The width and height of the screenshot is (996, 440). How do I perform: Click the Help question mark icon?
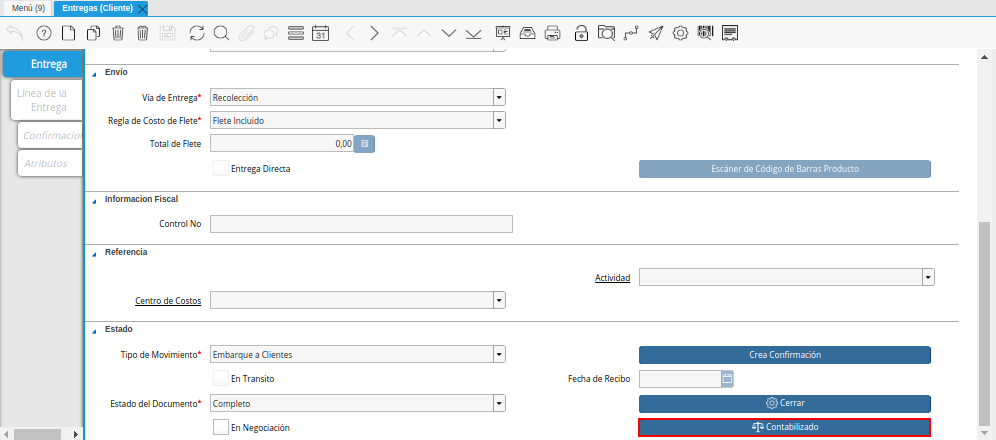tap(43, 33)
